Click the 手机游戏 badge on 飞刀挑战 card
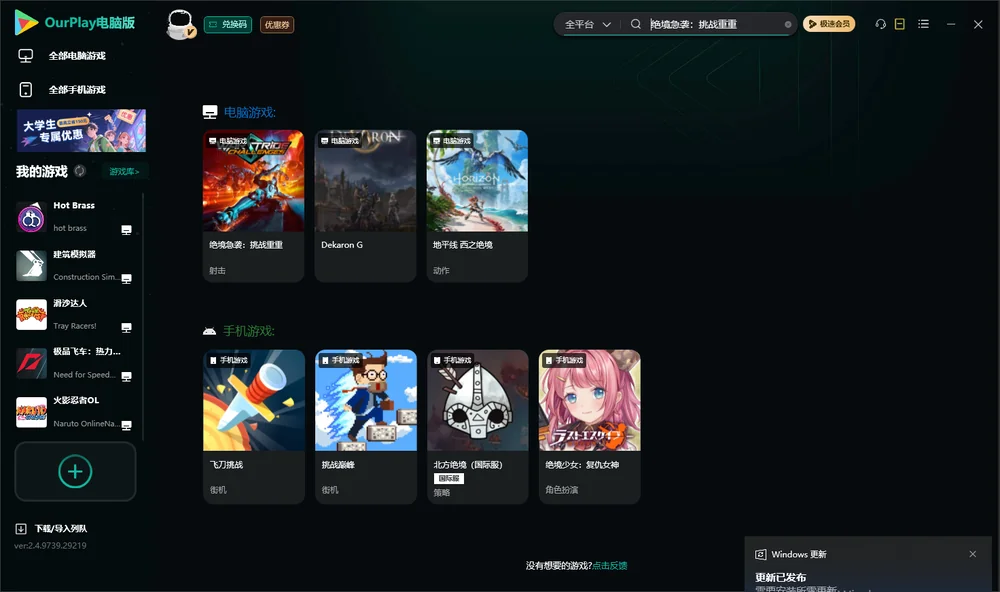 [x=229, y=360]
